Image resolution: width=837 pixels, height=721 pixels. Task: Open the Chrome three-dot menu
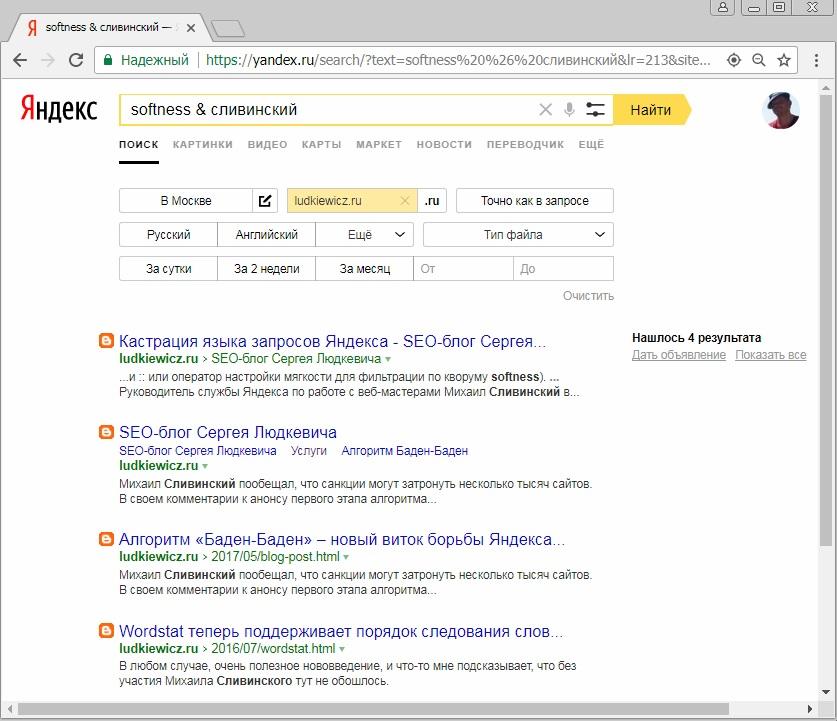pos(816,60)
